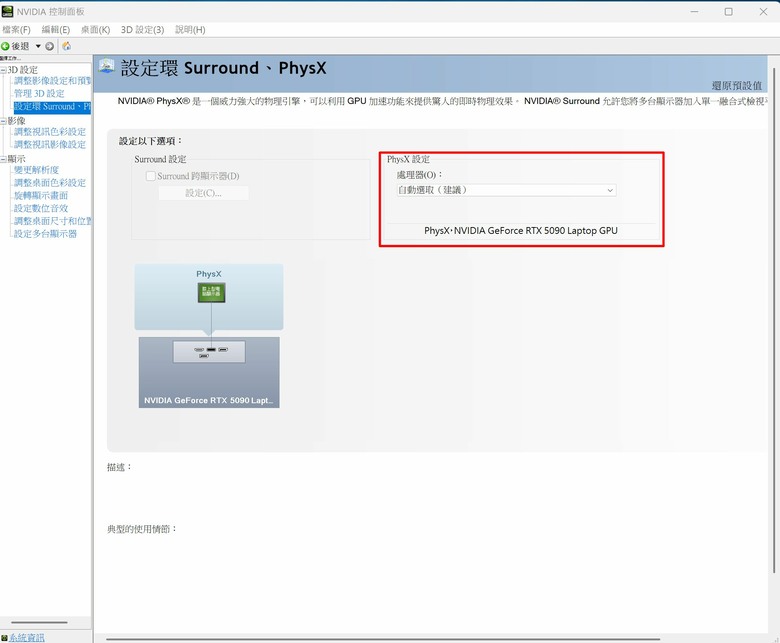The image size is (780, 643).
Task: Select 設定數位音效 in tree
Action: point(41,208)
